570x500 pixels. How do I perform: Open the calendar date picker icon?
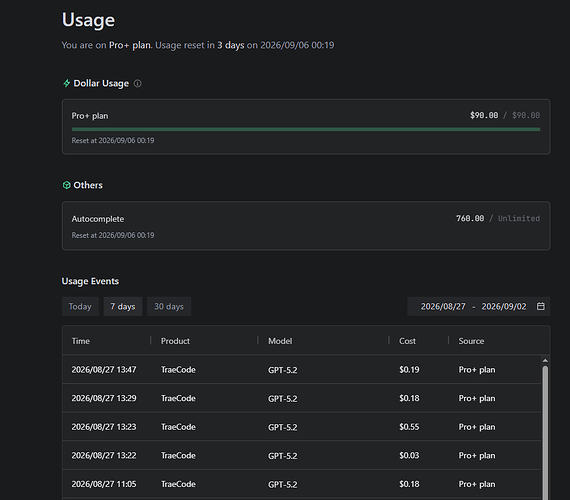coord(541,306)
